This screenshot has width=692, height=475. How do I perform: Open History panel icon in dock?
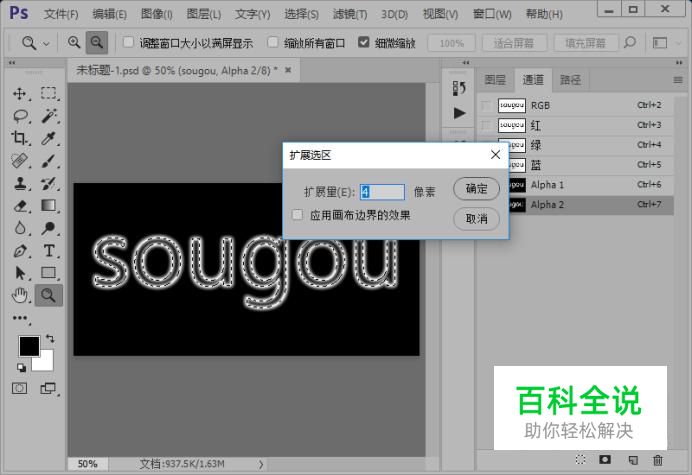459,88
